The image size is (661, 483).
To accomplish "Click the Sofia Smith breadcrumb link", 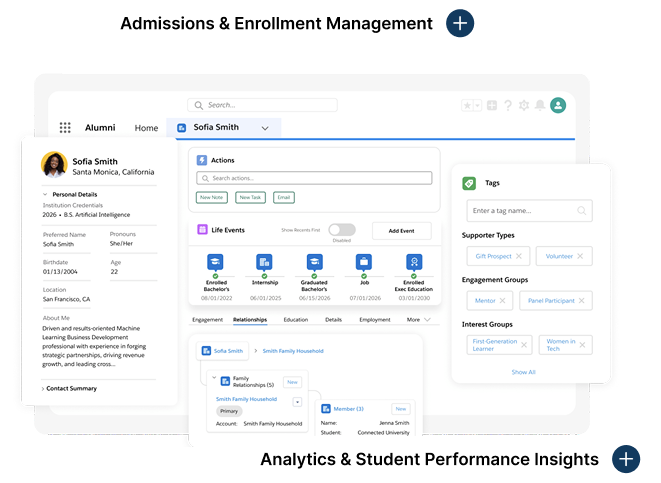I will pos(228,351).
